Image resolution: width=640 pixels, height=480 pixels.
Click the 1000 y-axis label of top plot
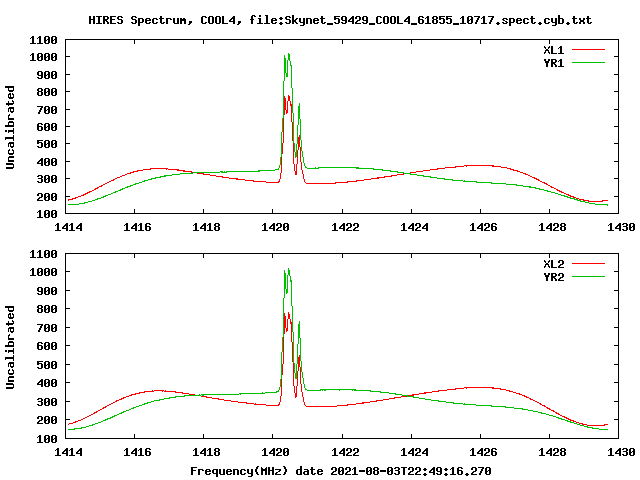43,57
